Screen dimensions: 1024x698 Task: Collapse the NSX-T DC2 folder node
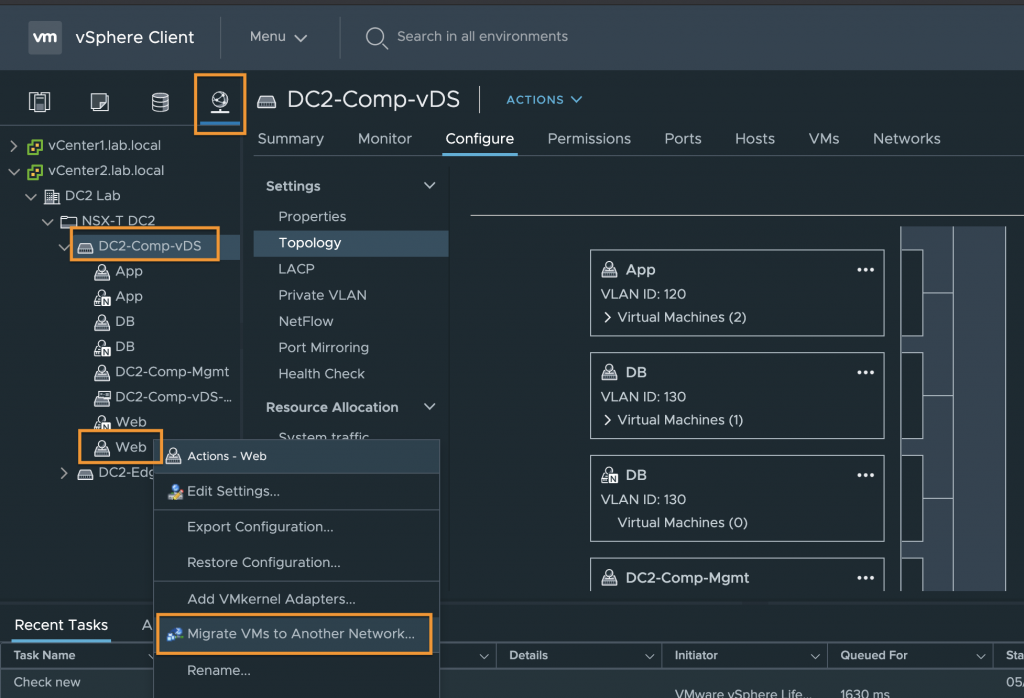(x=47, y=222)
